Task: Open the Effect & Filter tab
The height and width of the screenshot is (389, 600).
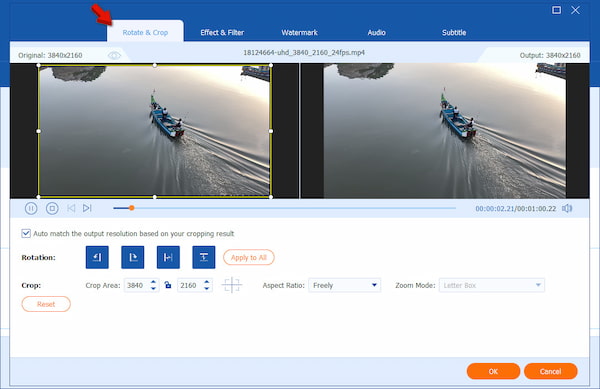Action: pos(222,33)
